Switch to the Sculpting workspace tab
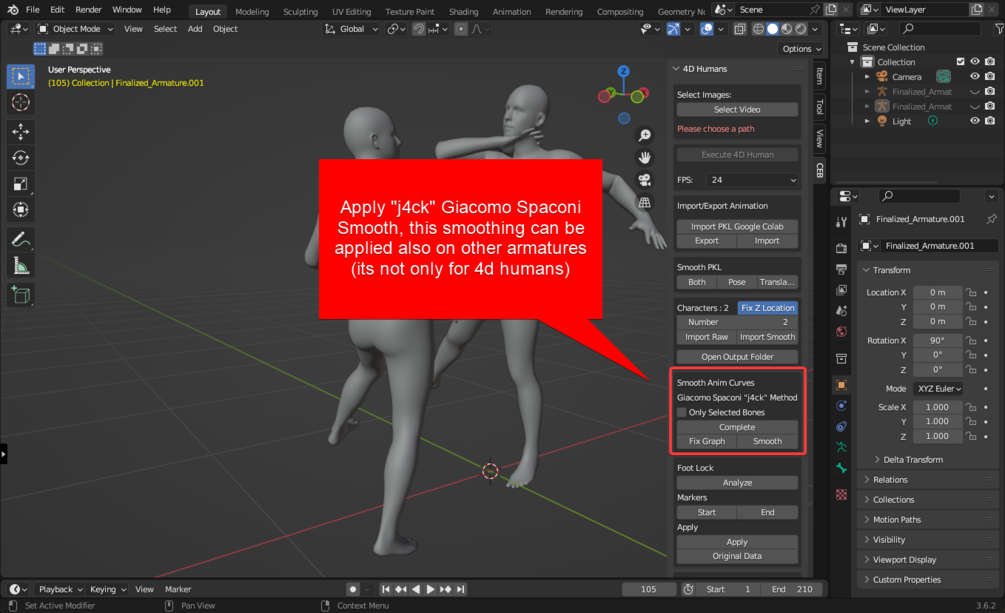 pyautogui.click(x=301, y=12)
